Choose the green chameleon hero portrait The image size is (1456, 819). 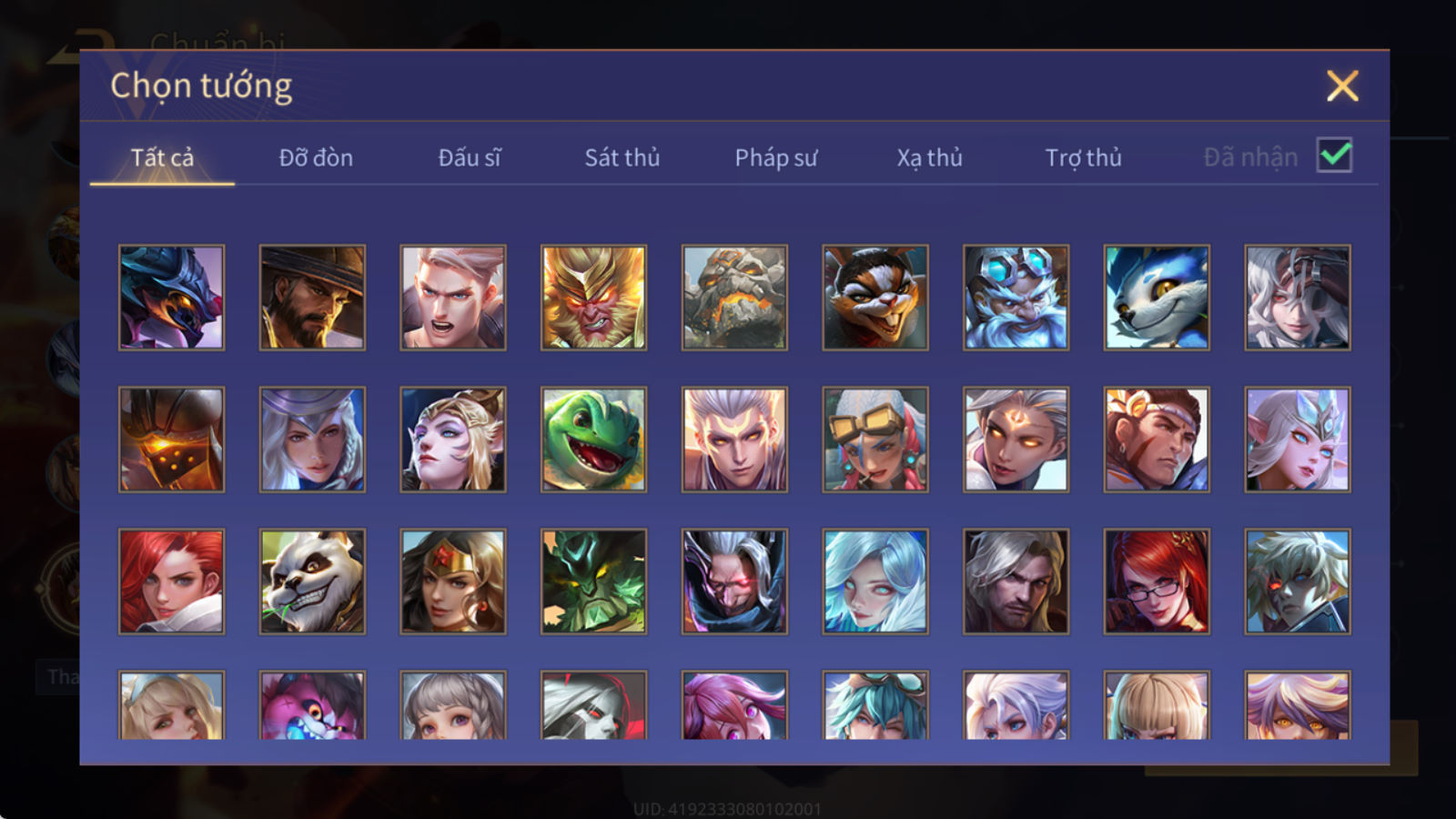[x=593, y=440]
